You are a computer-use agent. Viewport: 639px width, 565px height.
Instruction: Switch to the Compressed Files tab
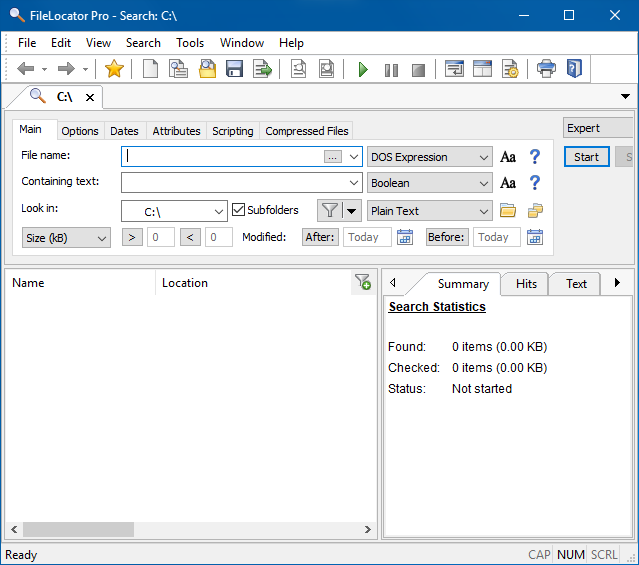click(307, 131)
